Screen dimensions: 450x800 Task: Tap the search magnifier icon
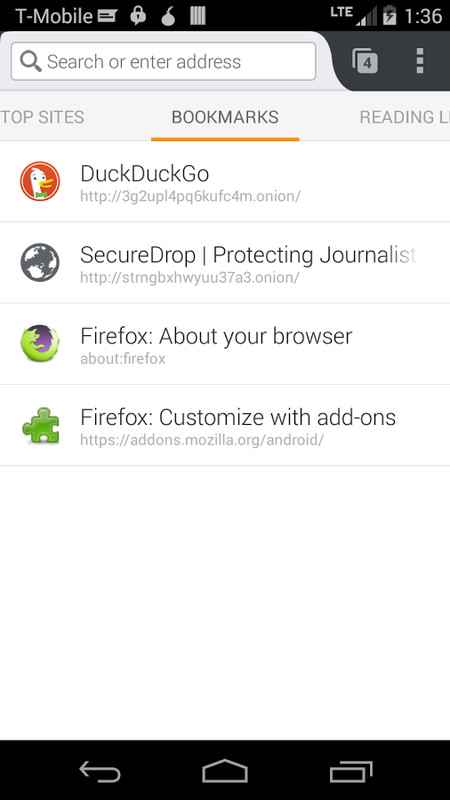click(x=31, y=62)
